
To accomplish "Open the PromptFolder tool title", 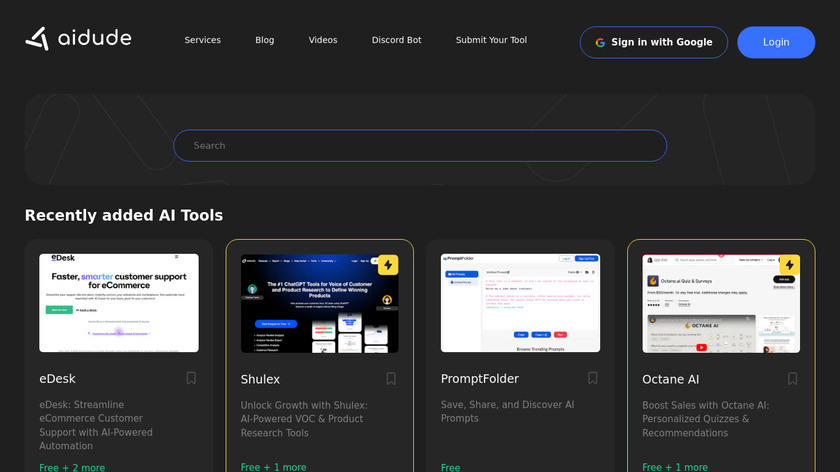I will click(480, 379).
